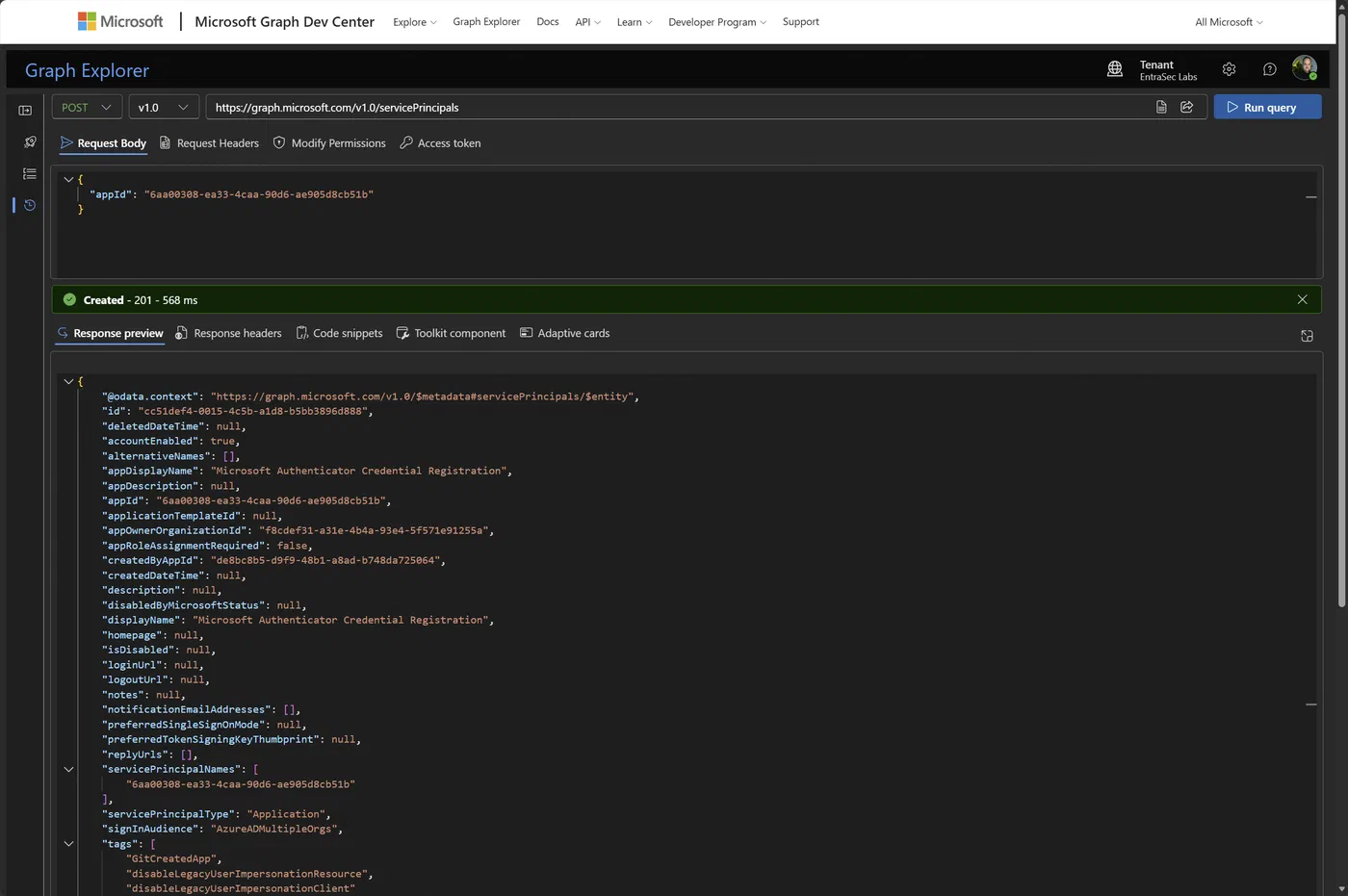This screenshot has height=896, width=1348.
Task: Expand the API menu
Action: 588,22
